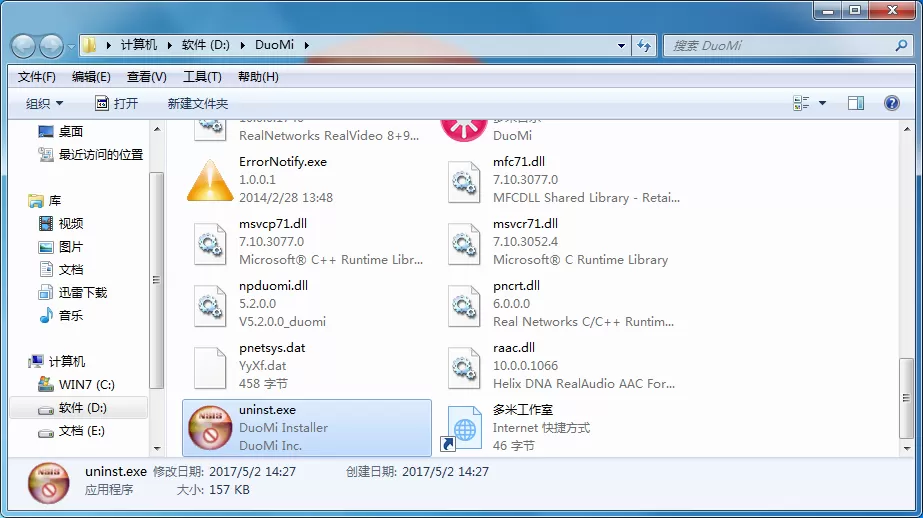Open the address bar history dropdown

click(x=621, y=45)
